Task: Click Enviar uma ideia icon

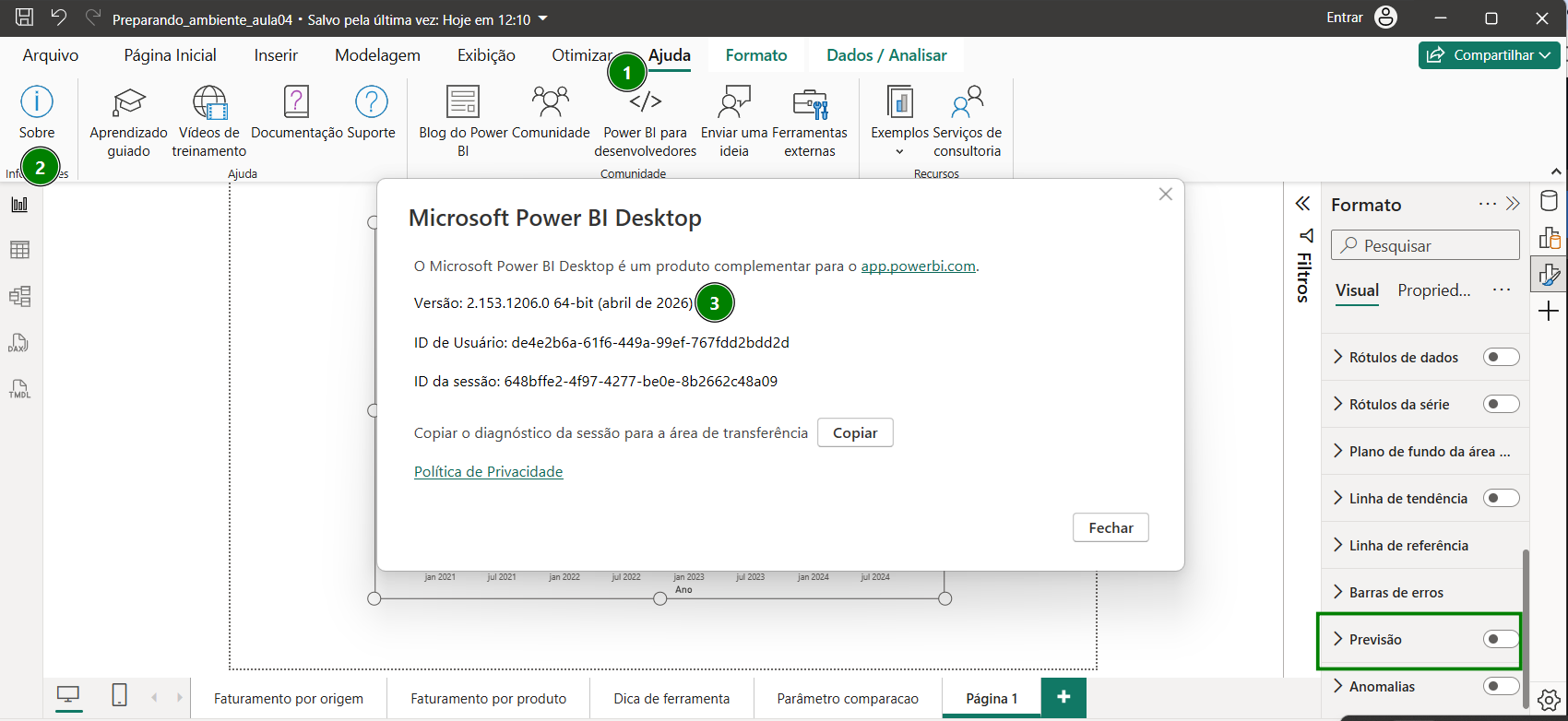Action: 734,101
